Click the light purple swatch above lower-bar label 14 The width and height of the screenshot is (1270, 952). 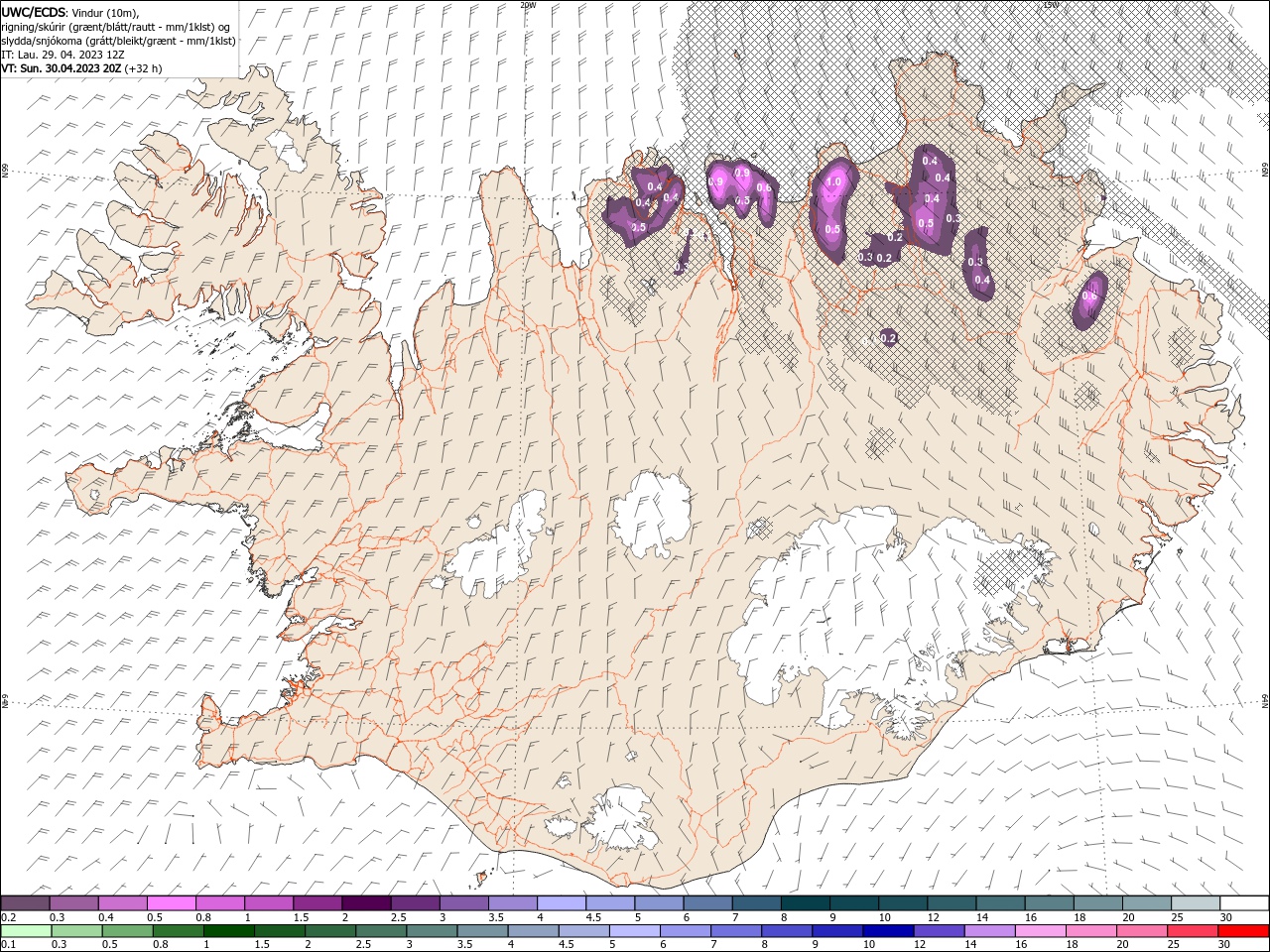(x=988, y=931)
